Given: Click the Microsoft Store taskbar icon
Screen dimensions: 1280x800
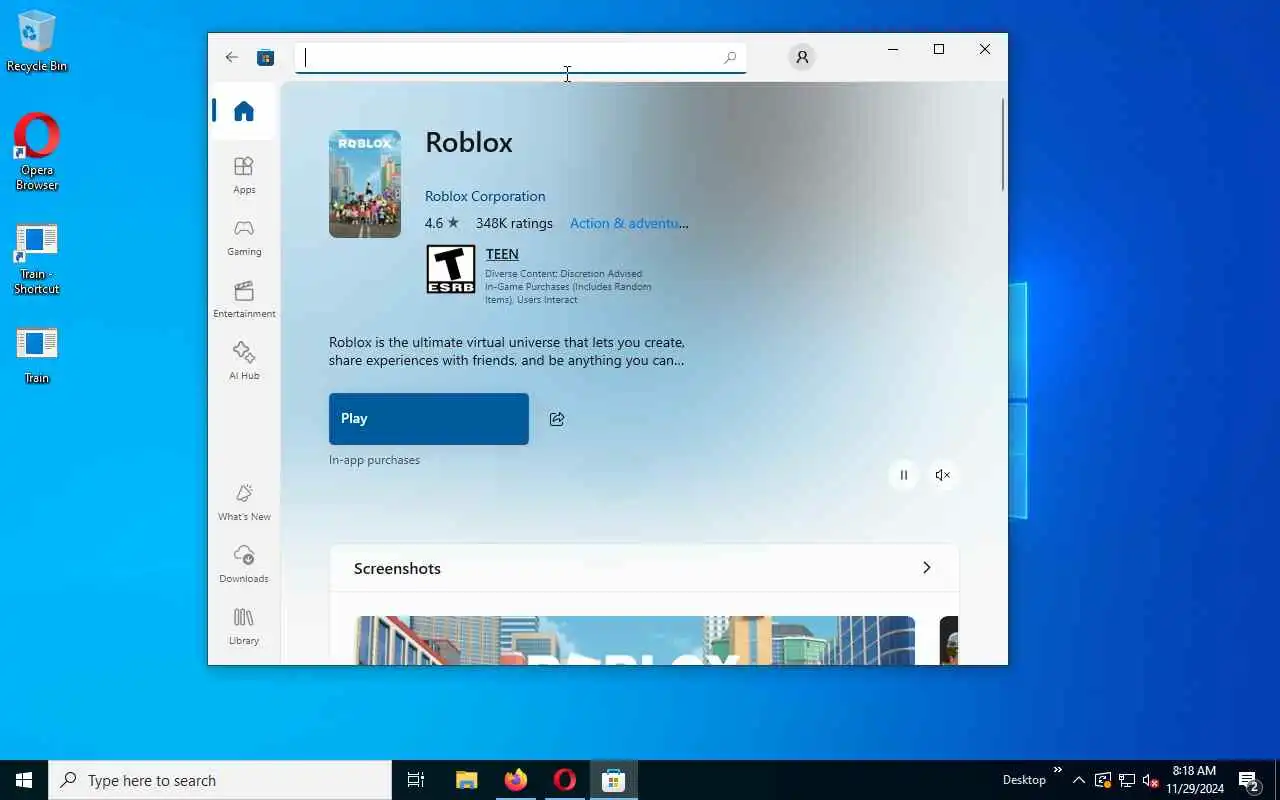Looking at the screenshot, I should 614,780.
